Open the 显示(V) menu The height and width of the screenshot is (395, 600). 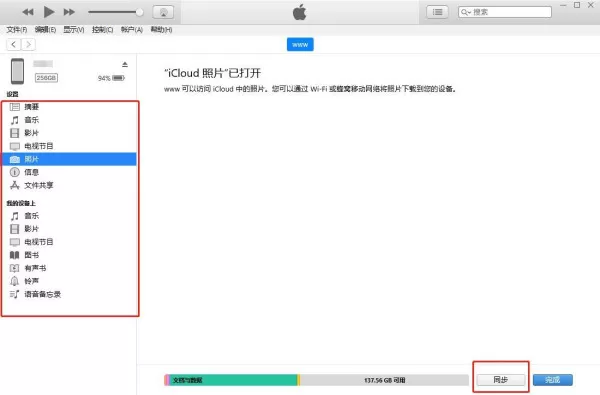click(x=73, y=29)
